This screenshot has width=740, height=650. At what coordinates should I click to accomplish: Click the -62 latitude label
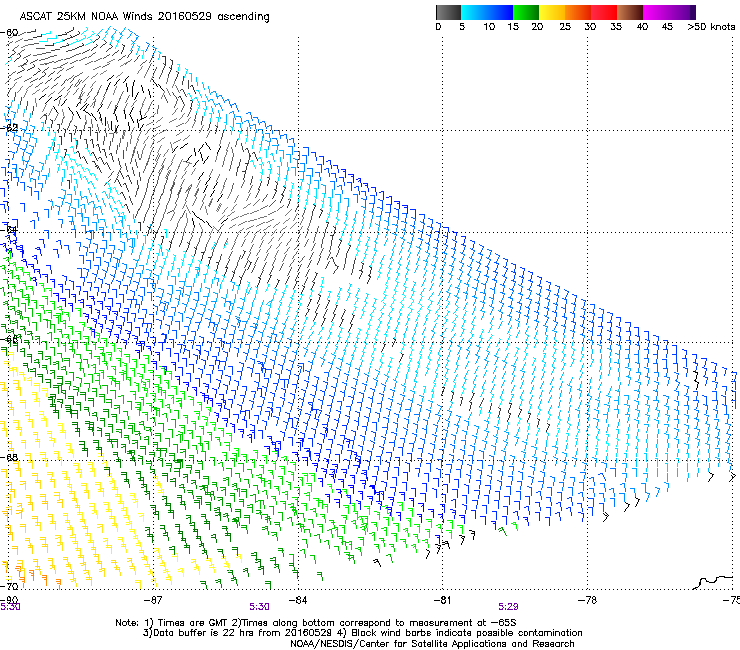pyautogui.click(x=9, y=128)
